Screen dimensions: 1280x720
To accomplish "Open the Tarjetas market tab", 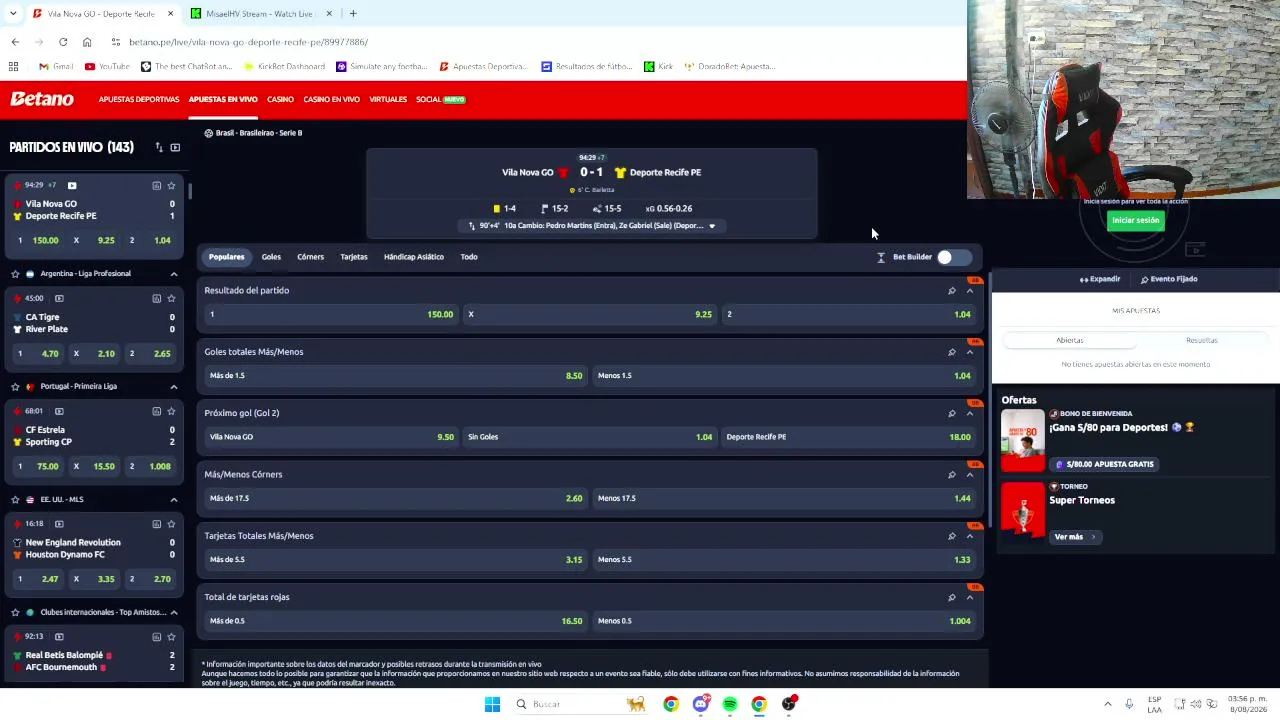I will click(x=354, y=257).
